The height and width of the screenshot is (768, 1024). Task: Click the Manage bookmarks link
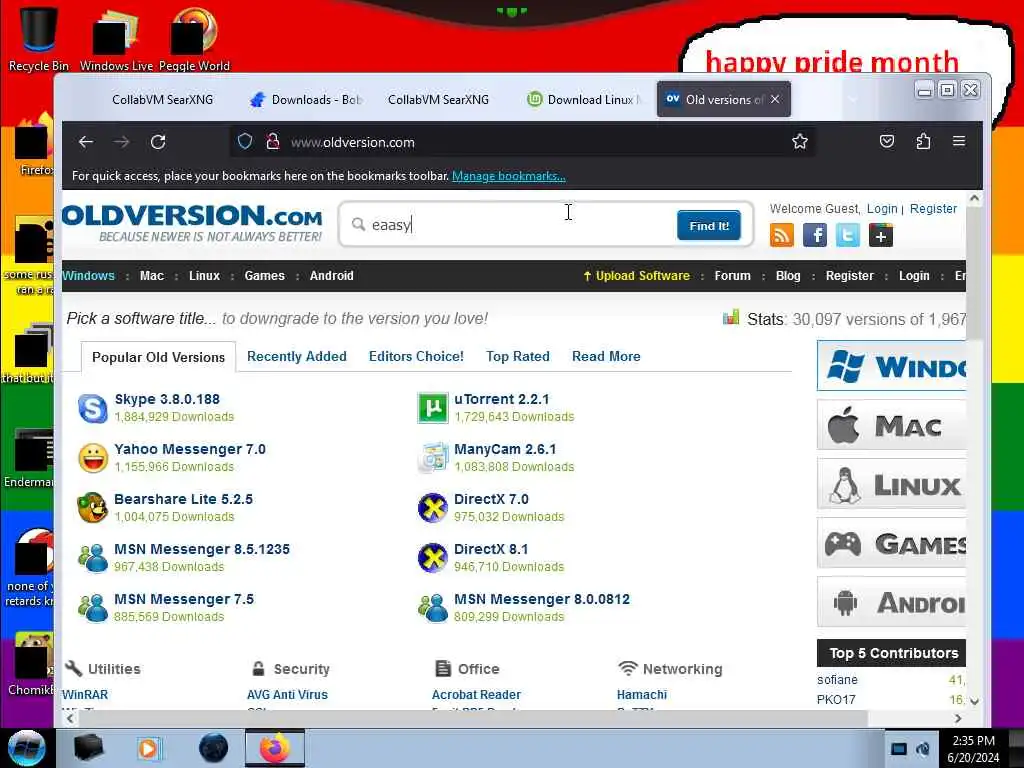coord(509,176)
